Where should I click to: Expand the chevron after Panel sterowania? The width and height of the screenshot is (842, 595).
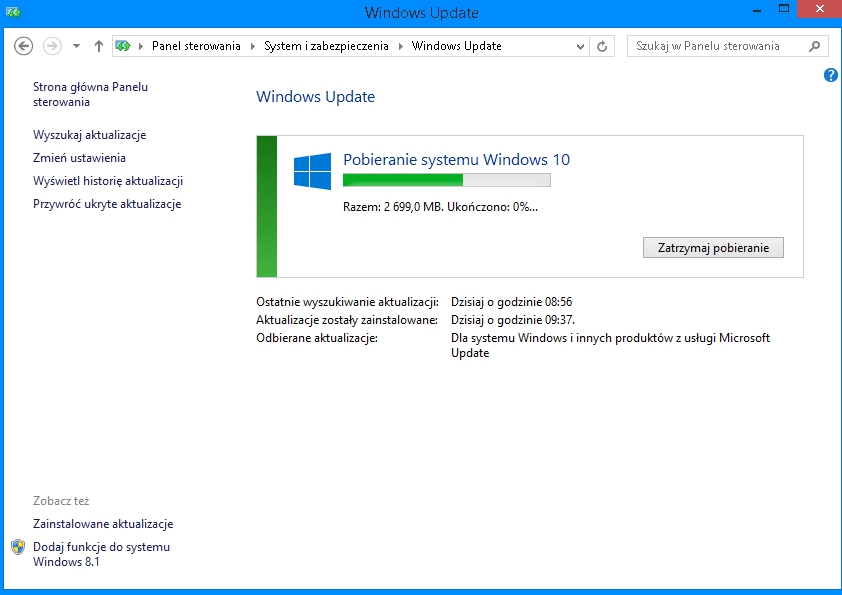[x=252, y=46]
